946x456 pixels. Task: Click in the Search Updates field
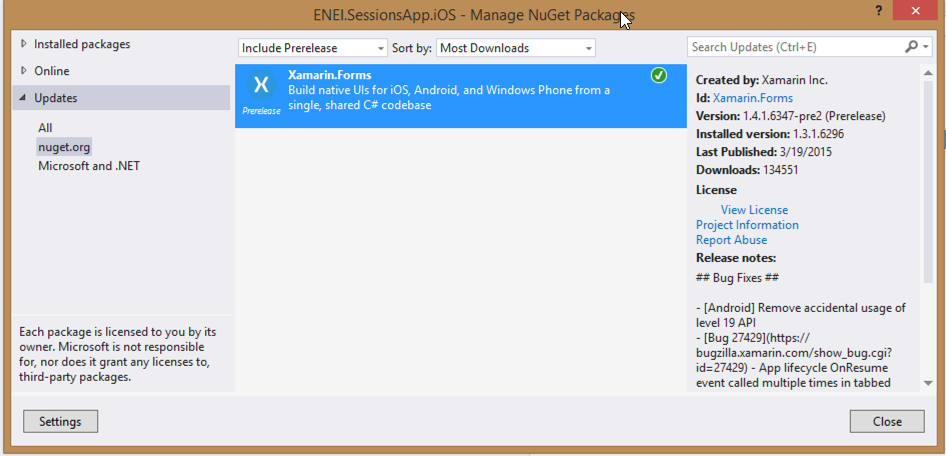(795, 47)
